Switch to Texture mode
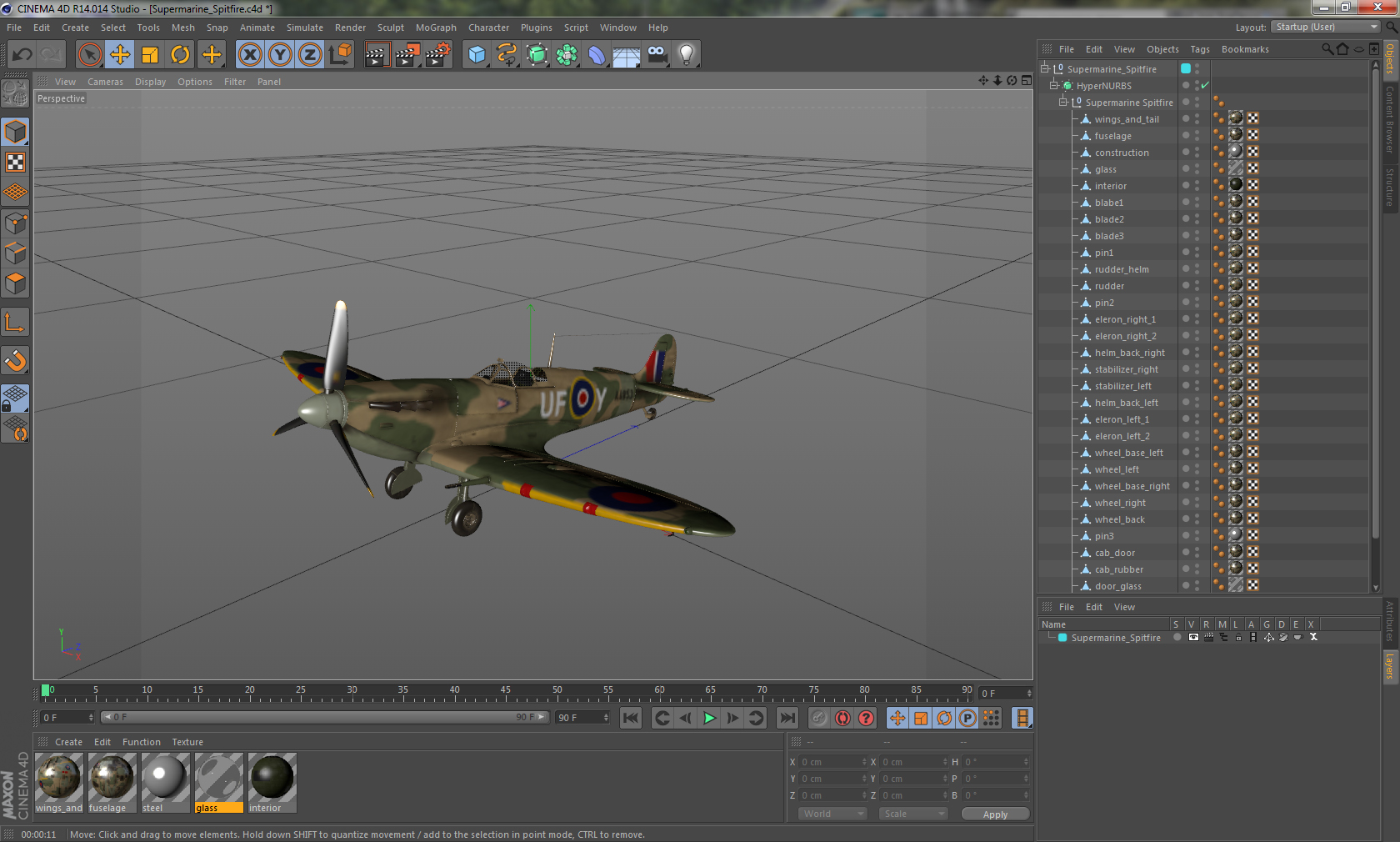 point(15,162)
